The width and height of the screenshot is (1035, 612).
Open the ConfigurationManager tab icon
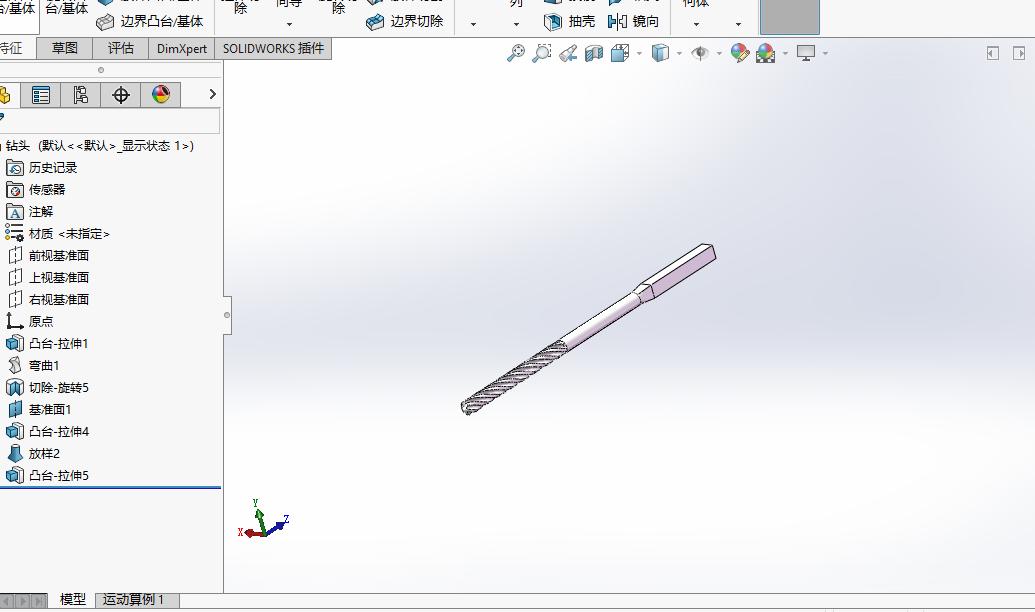coord(81,95)
